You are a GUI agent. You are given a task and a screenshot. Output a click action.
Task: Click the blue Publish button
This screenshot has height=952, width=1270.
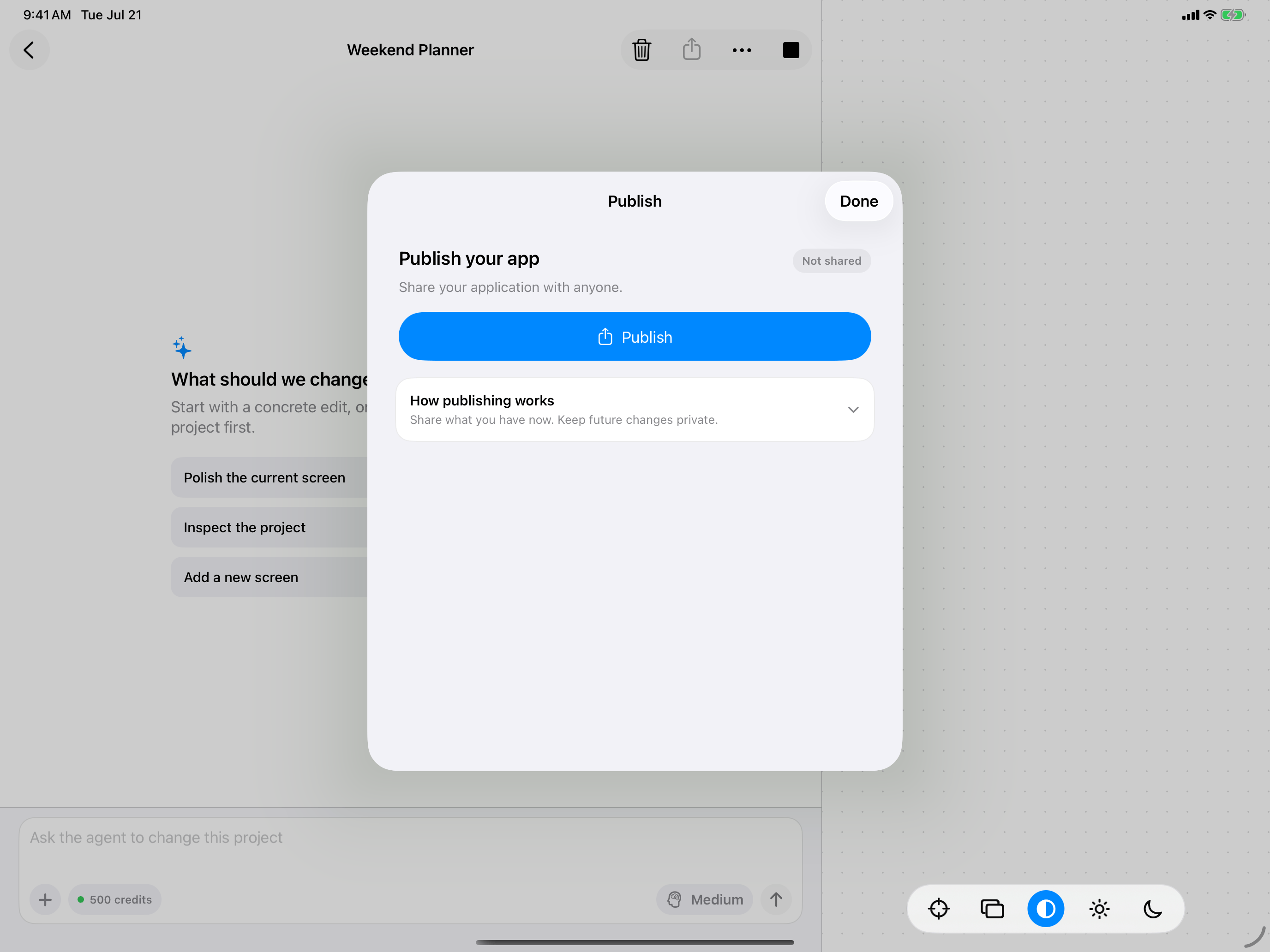[635, 337]
